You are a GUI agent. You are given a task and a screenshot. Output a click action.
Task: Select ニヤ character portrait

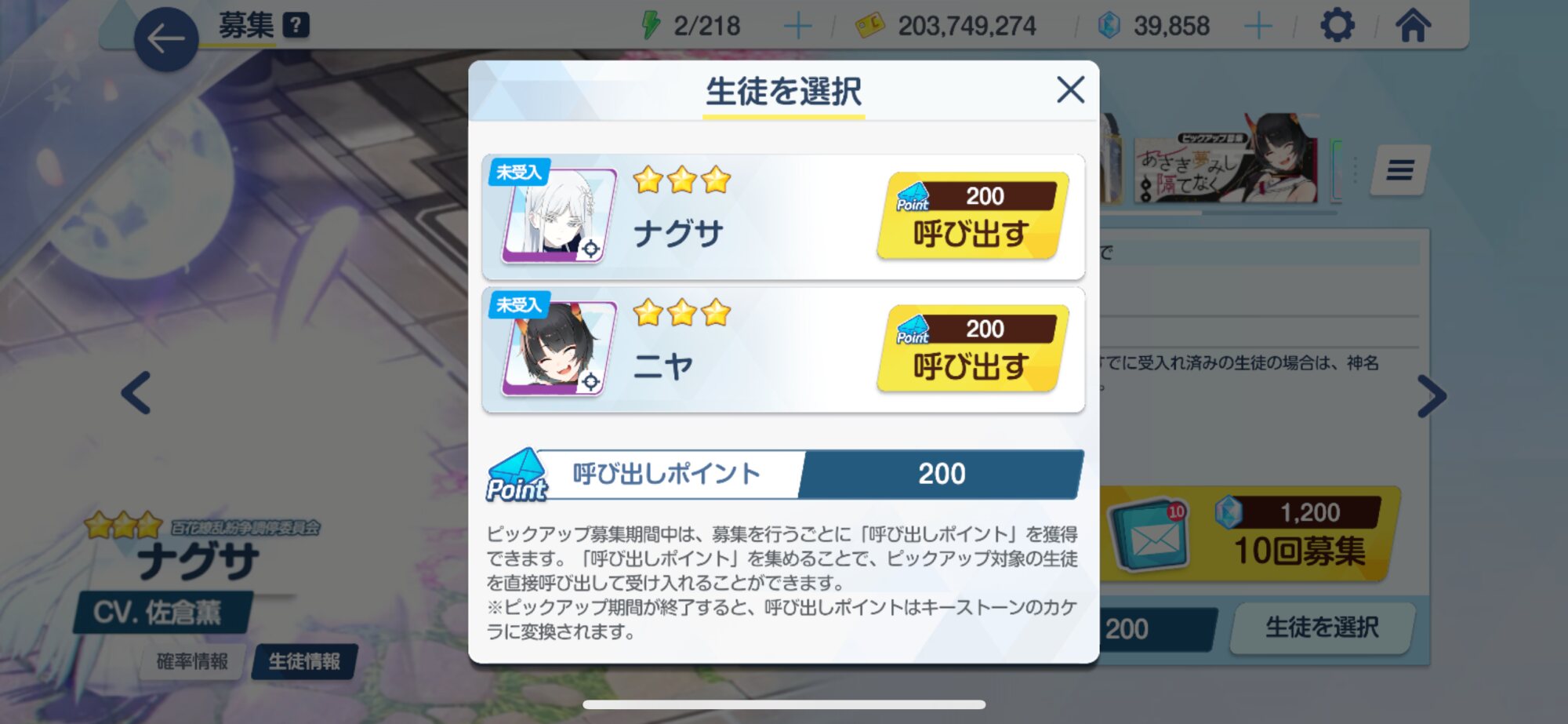pyautogui.click(x=557, y=348)
